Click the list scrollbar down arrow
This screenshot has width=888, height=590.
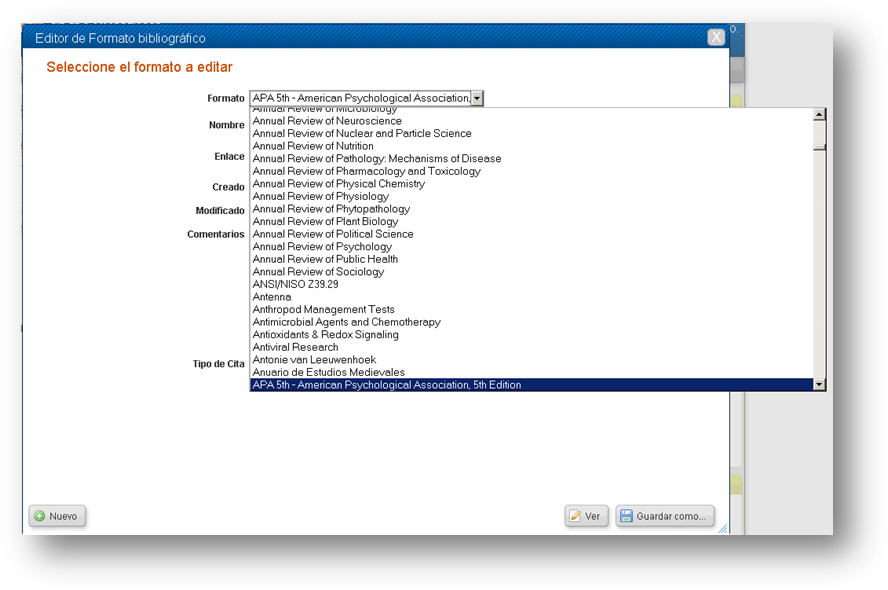click(x=819, y=384)
